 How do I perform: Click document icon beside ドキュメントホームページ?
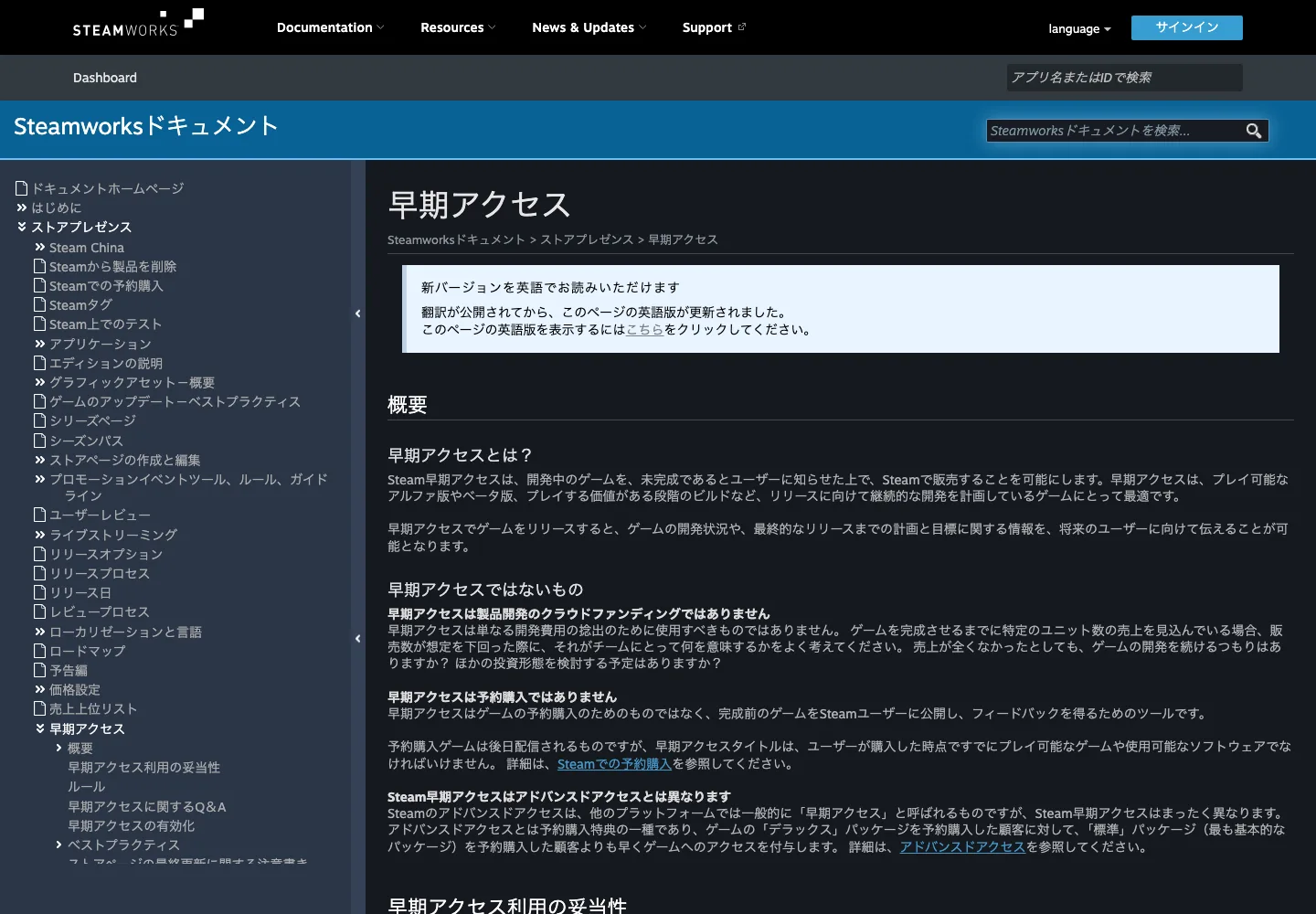click(22, 188)
